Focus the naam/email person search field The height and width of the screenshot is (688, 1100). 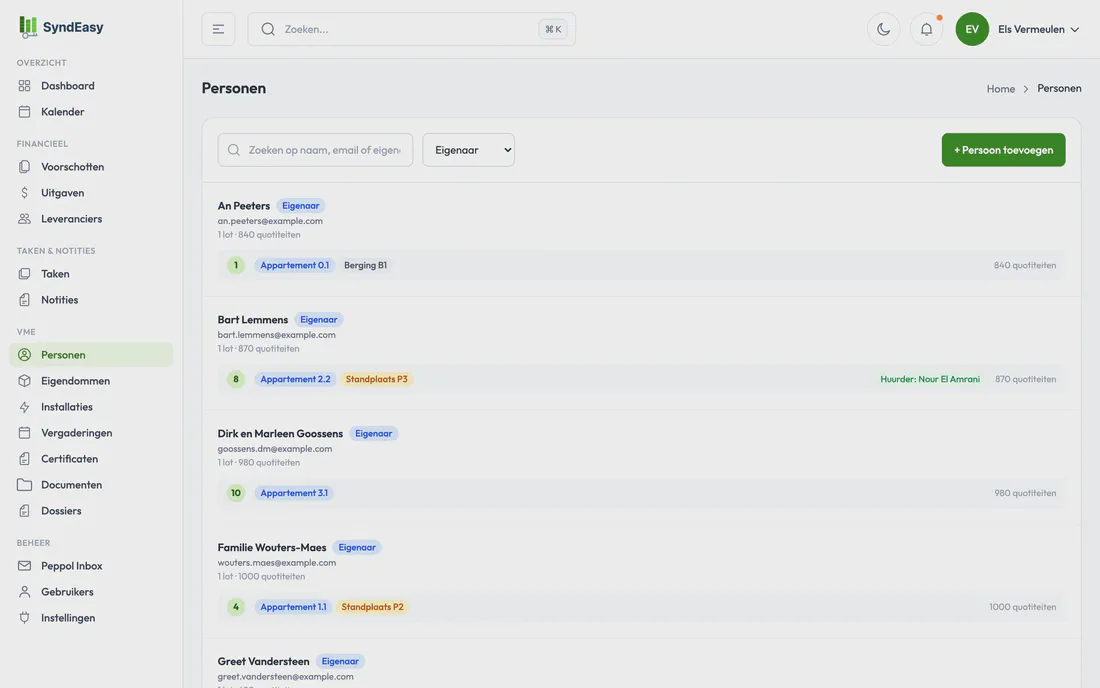point(315,150)
